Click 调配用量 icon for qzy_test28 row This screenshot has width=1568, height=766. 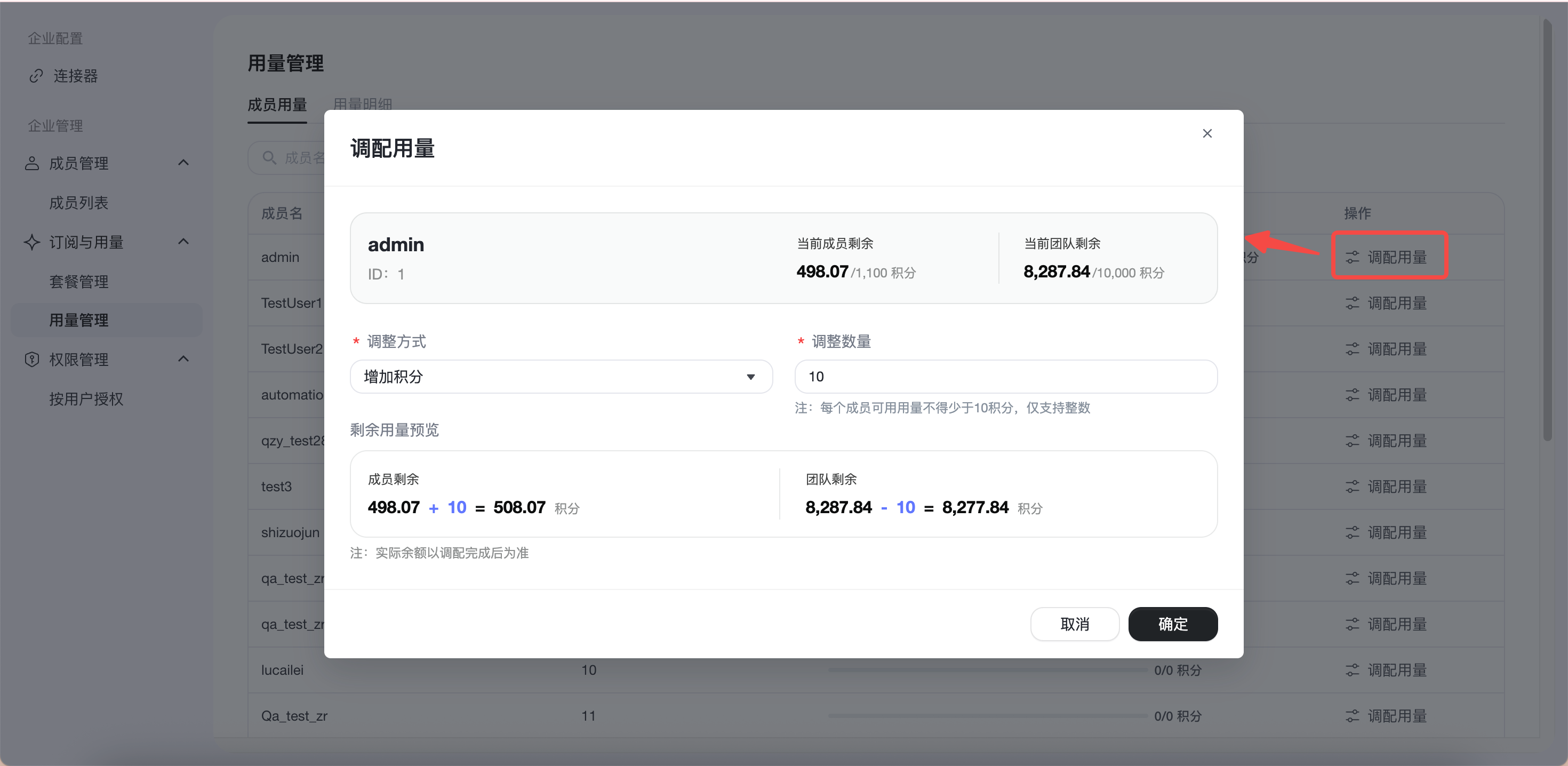(x=1352, y=441)
